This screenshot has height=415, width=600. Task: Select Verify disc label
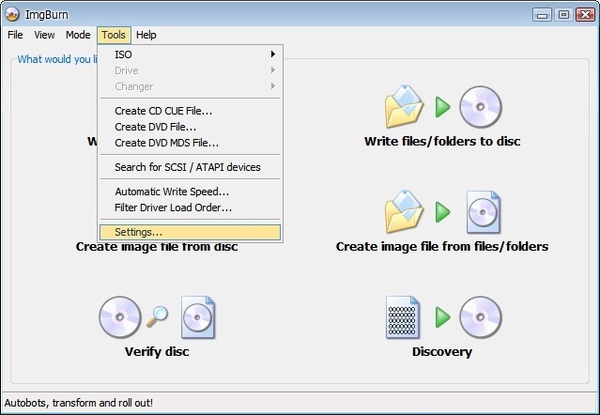(157, 352)
